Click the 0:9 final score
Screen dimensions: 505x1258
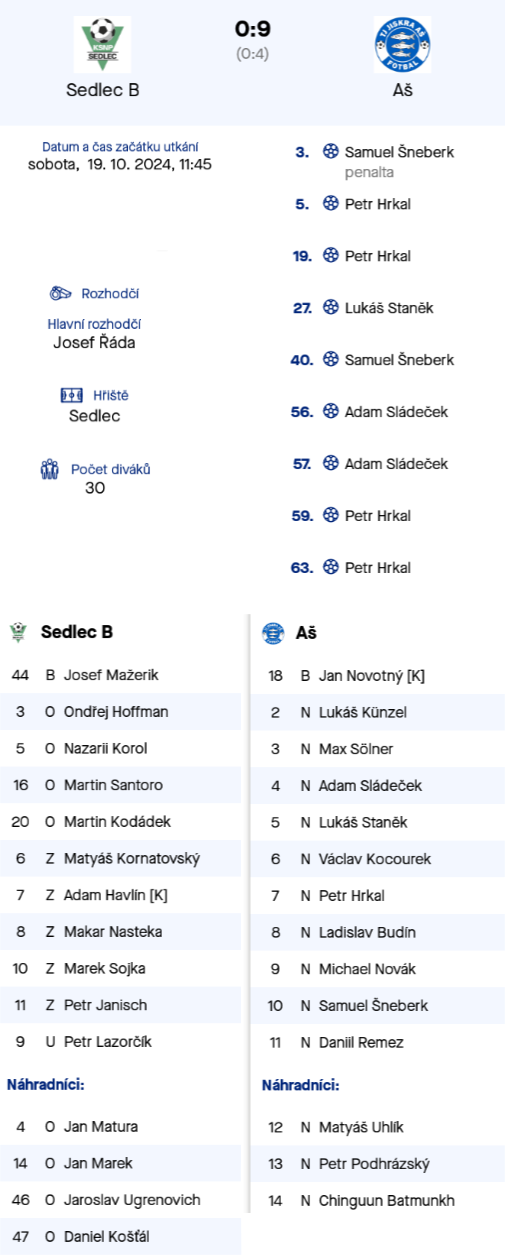252,29
